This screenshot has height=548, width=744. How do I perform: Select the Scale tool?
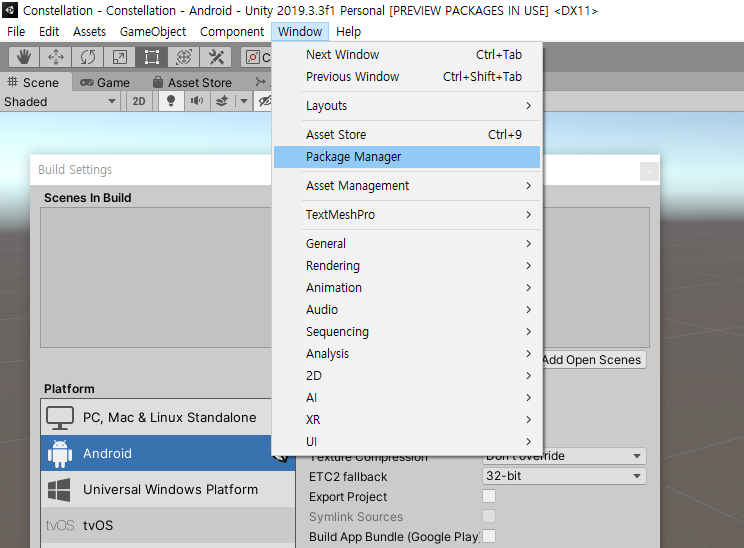(x=120, y=57)
